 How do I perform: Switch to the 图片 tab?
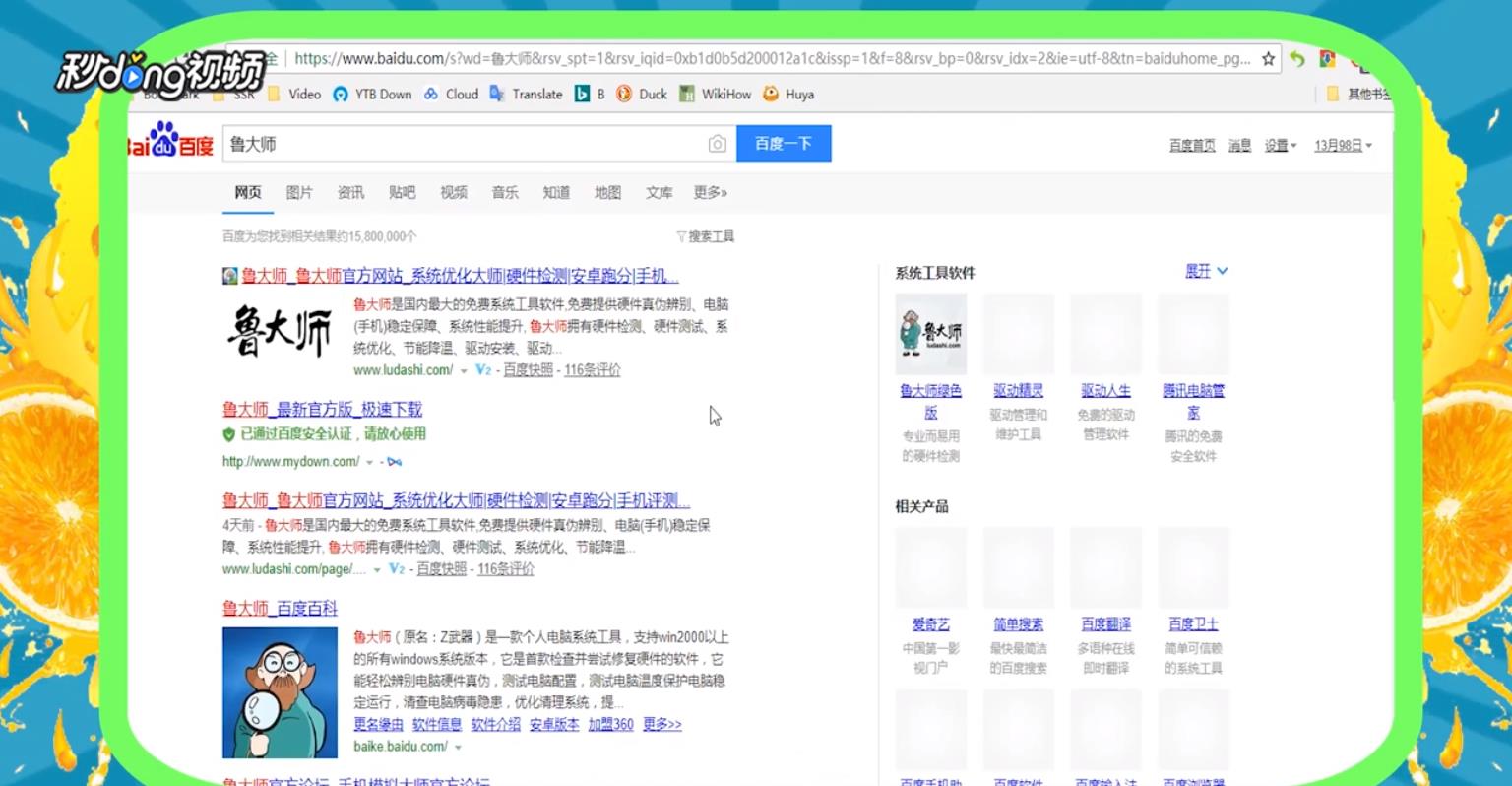tap(299, 192)
